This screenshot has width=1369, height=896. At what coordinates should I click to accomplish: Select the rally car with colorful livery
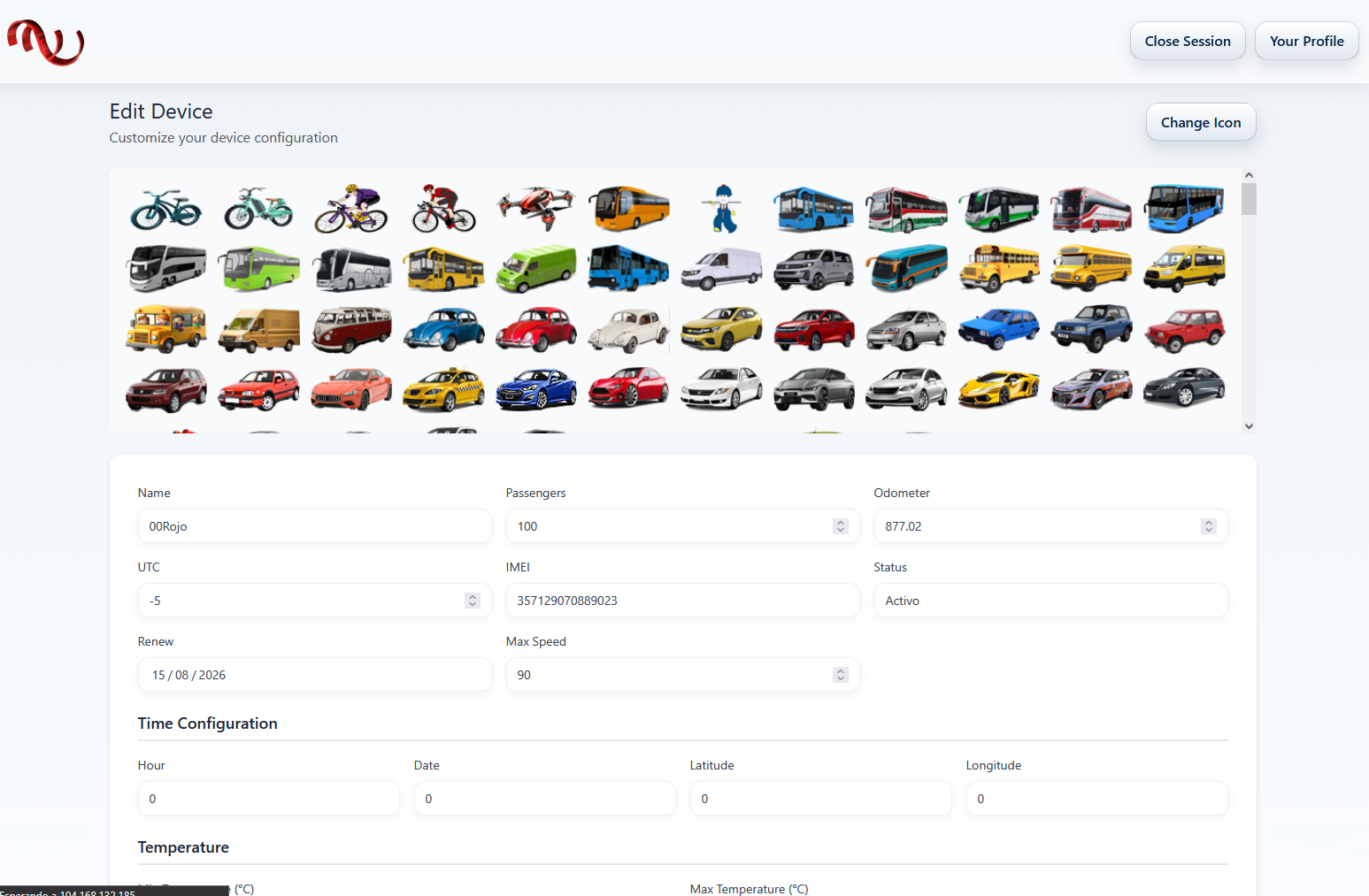coord(1091,390)
